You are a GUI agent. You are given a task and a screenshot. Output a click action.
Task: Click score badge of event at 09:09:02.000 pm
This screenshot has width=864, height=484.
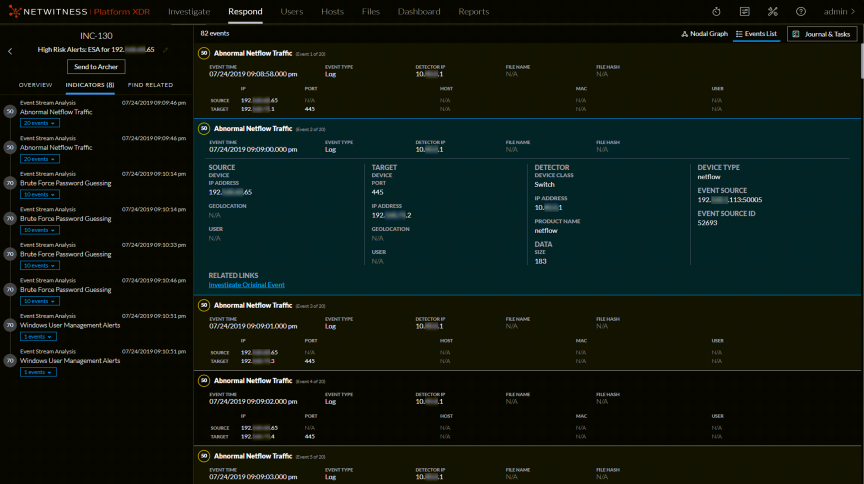pyautogui.click(x=204, y=381)
